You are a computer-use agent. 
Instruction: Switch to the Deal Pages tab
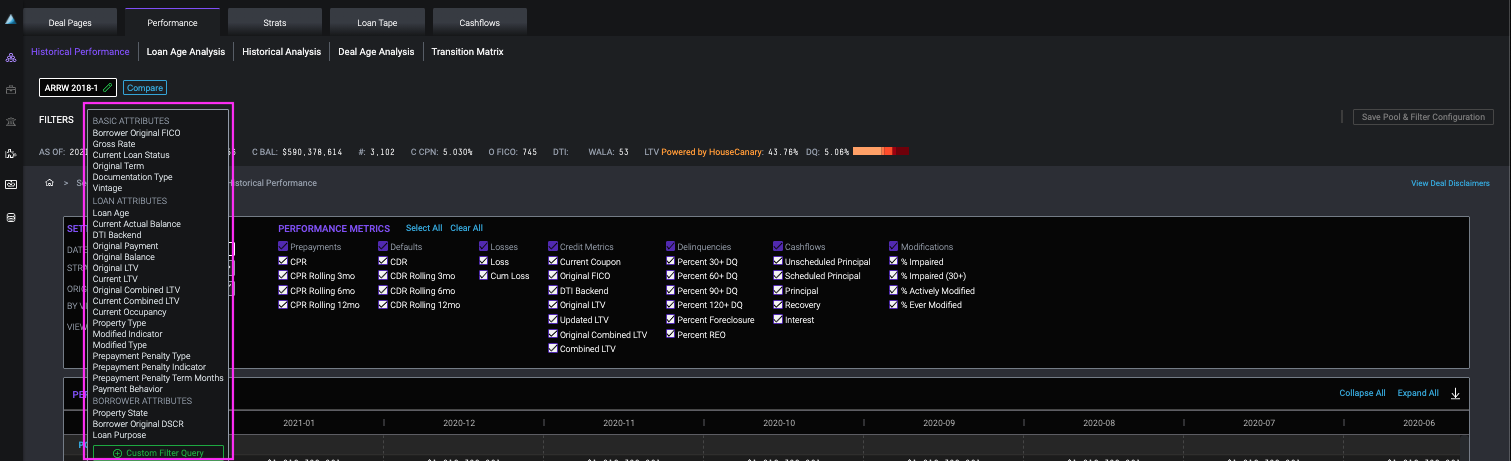[x=70, y=22]
